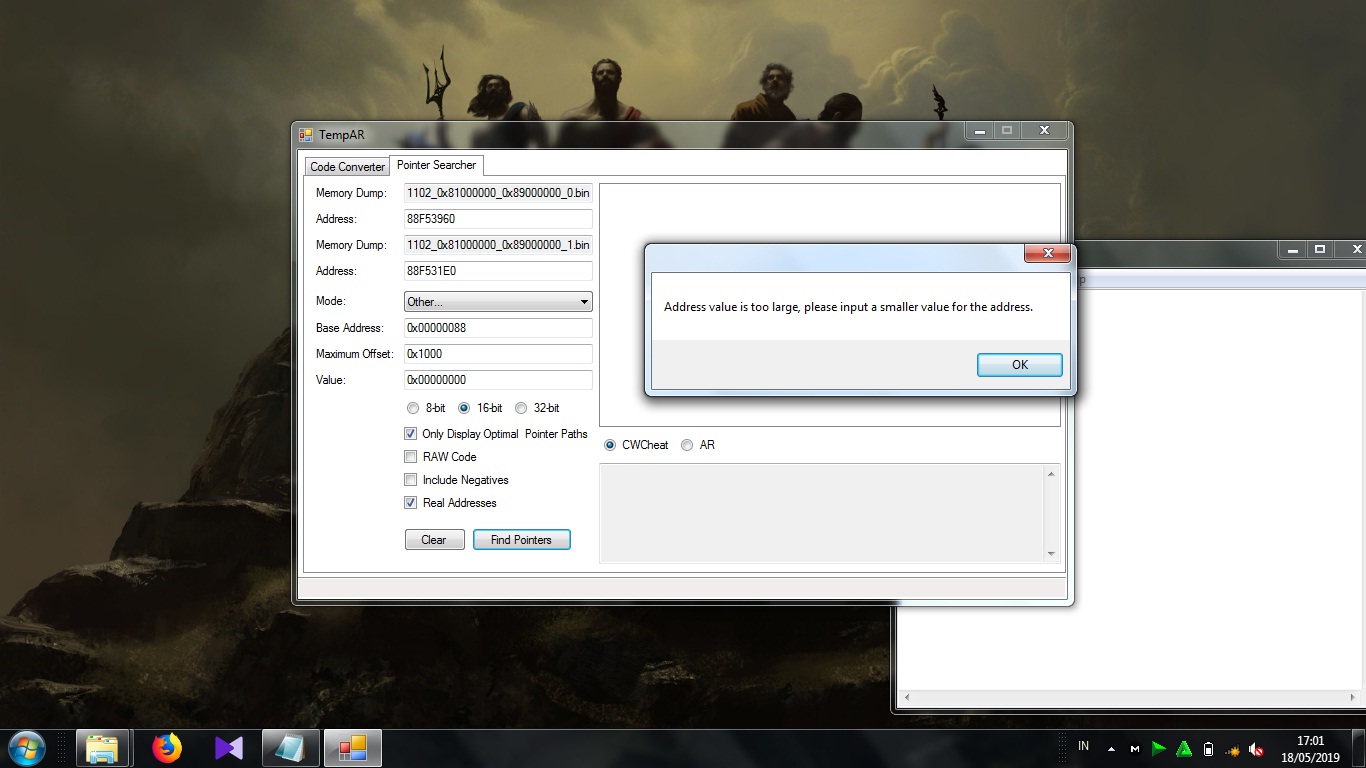Click OK in the address error dialog
This screenshot has height=768, width=1366.
coord(1019,365)
